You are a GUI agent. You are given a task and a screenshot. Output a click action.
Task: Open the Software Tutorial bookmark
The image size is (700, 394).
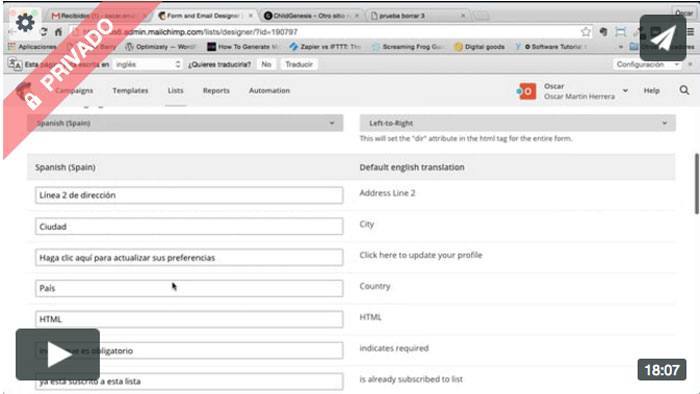pyautogui.click(x=551, y=46)
